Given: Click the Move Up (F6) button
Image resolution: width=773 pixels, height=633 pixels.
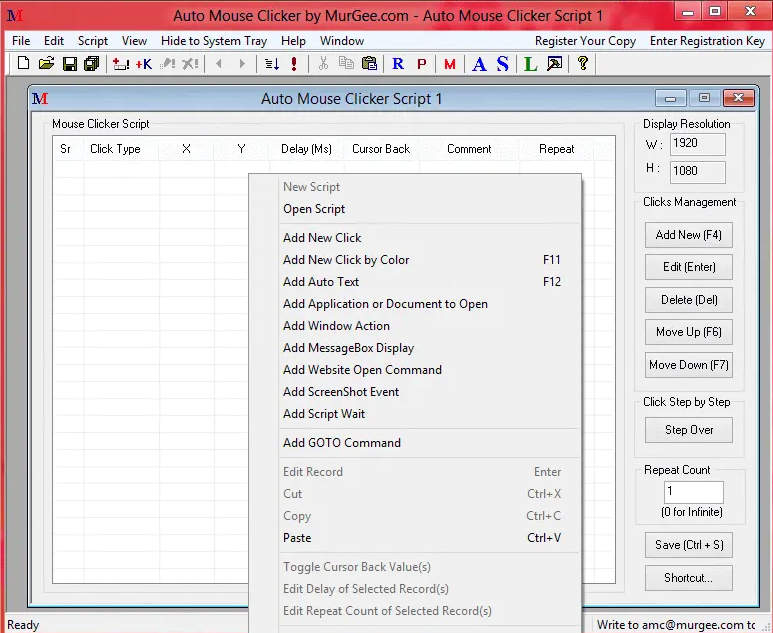Looking at the screenshot, I should [x=689, y=332].
